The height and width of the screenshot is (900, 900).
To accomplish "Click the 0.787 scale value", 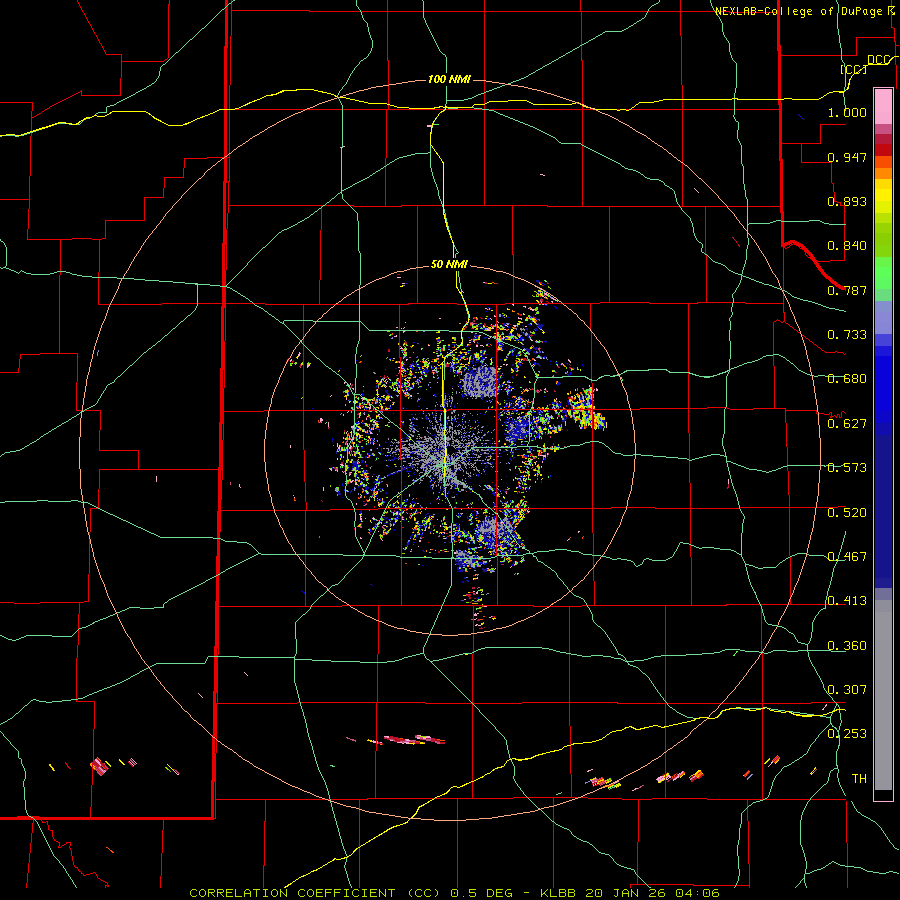I will (847, 290).
